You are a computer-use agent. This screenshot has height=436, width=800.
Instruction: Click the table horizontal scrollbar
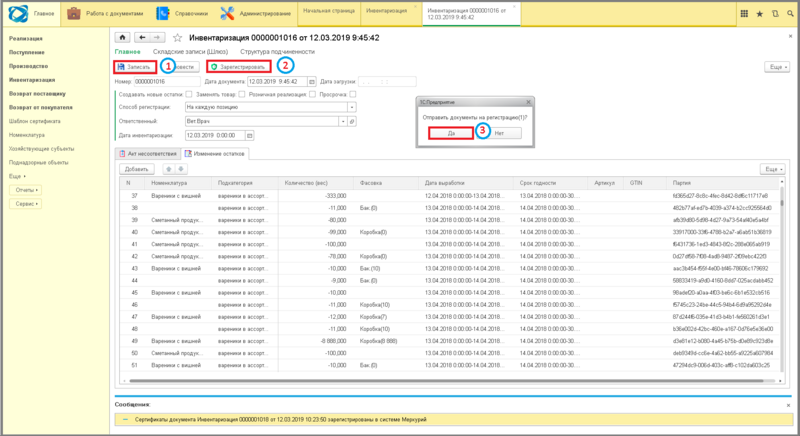click(x=446, y=380)
